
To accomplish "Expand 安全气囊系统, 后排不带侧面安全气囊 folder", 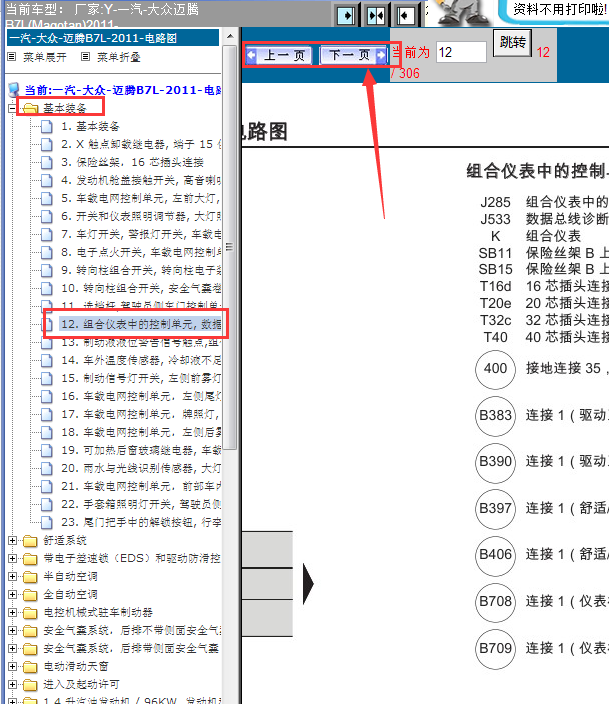I will pos(12,630).
